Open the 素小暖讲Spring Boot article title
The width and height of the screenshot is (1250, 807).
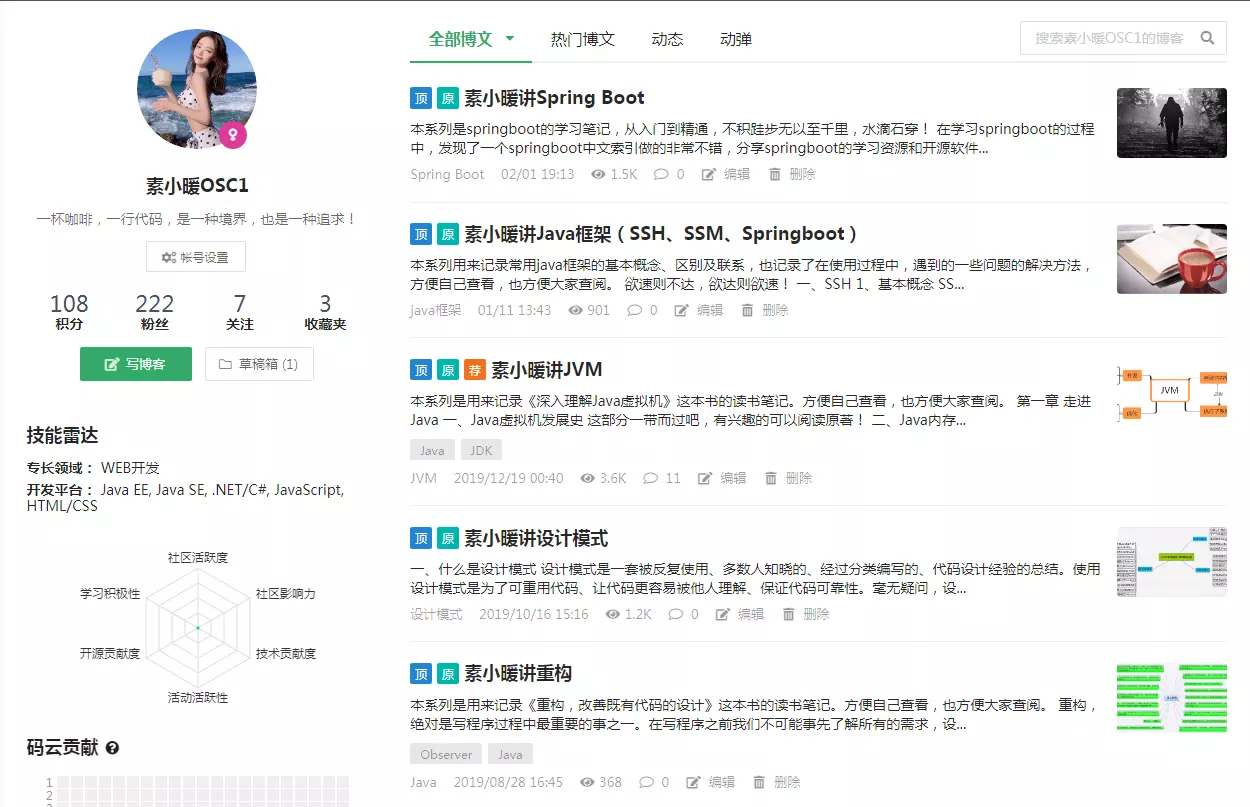coord(555,98)
